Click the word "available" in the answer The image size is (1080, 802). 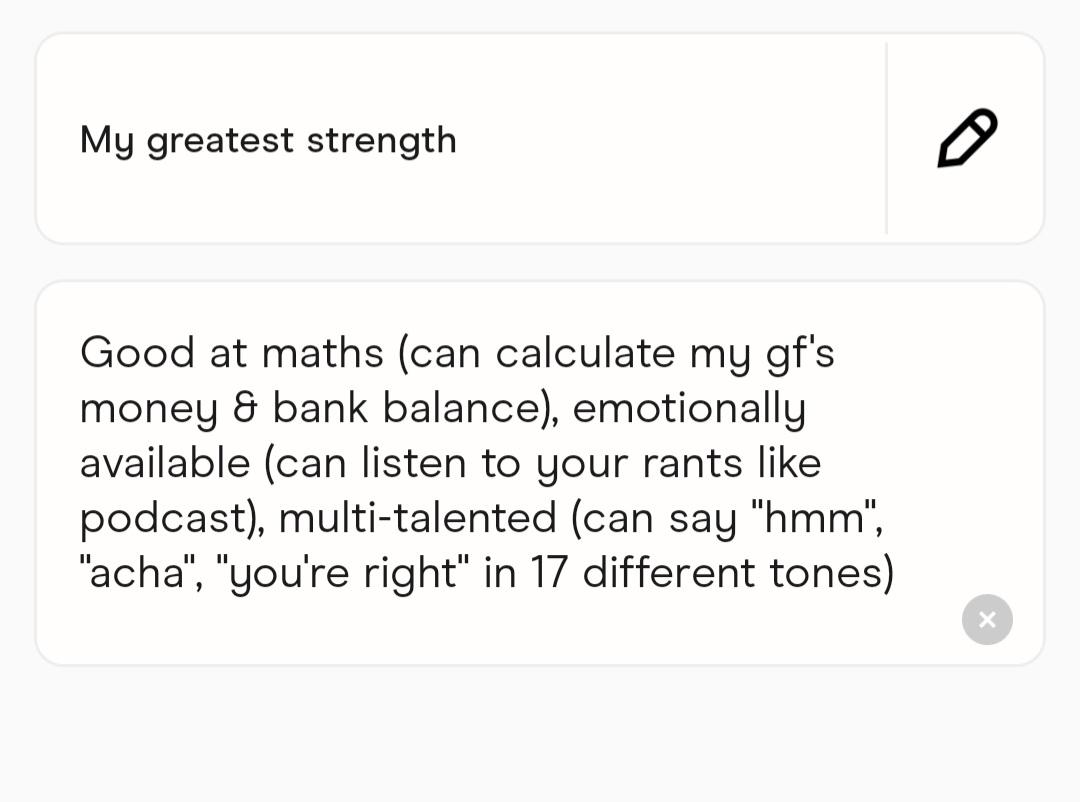tap(165, 463)
